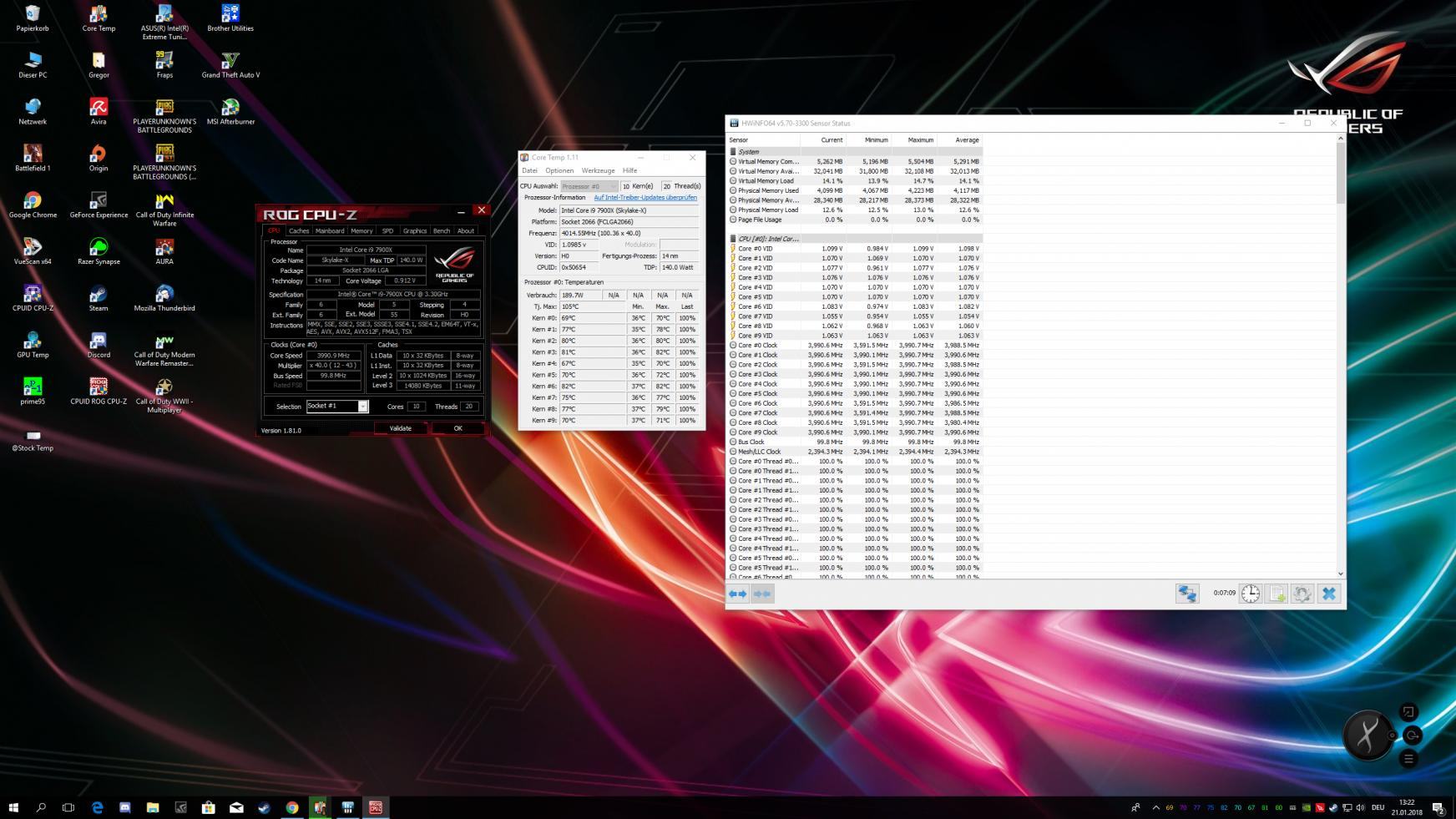Click the gadget's hamburger menu icon

(1408, 759)
